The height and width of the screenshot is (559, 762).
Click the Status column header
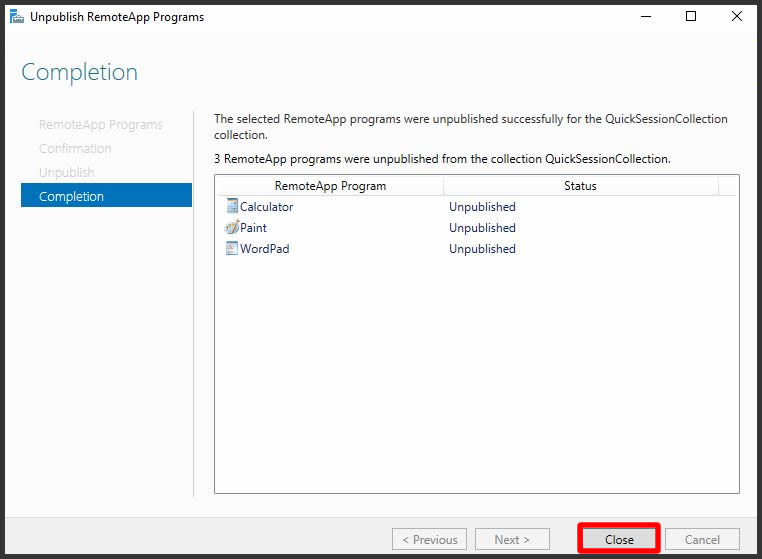coord(580,186)
